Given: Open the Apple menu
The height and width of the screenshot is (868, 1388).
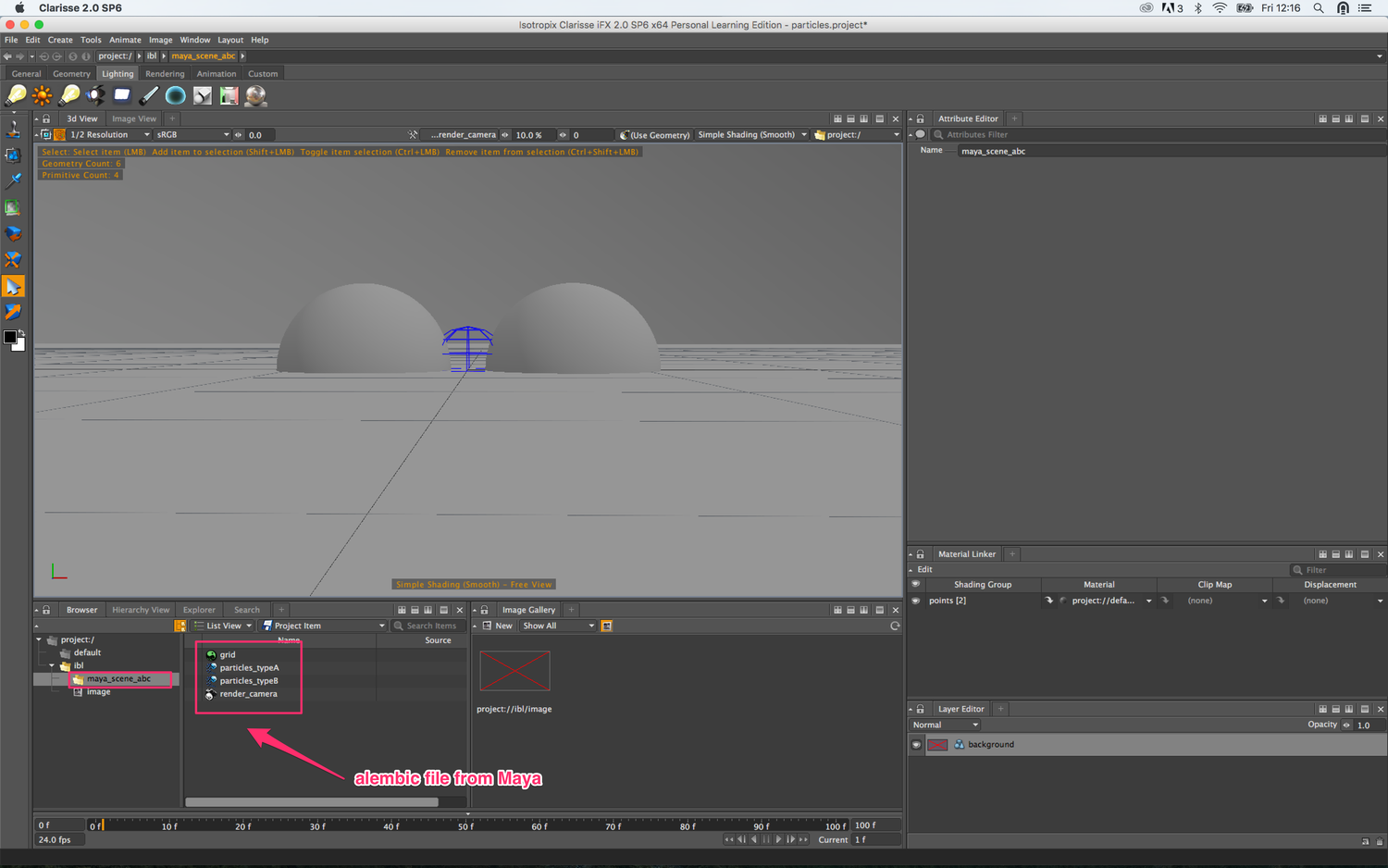Looking at the screenshot, I should [19, 8].
